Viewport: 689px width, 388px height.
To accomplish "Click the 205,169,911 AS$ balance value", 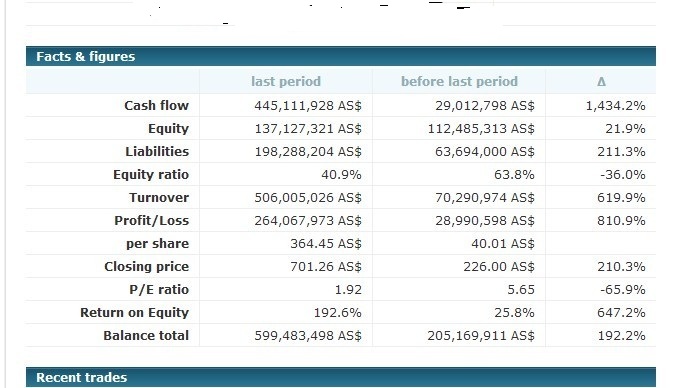I will pyautogui.click(x=481, y=335).
